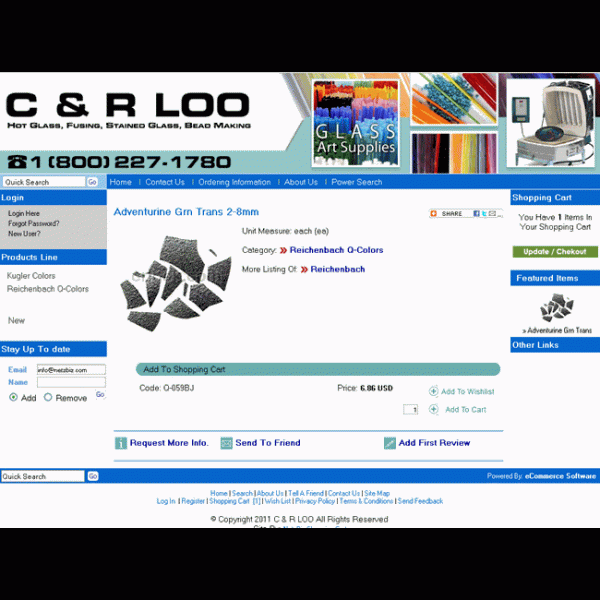The height and width of the screenshot is (600, 600).
Task: Open the eCommerce Software link
Action: pyautogui.click(x=560, y=476)
